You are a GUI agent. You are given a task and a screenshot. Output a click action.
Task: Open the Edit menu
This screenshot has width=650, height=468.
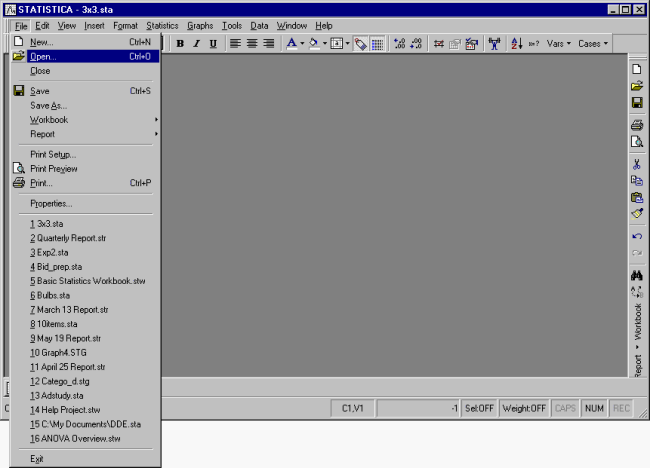[42, 26]
